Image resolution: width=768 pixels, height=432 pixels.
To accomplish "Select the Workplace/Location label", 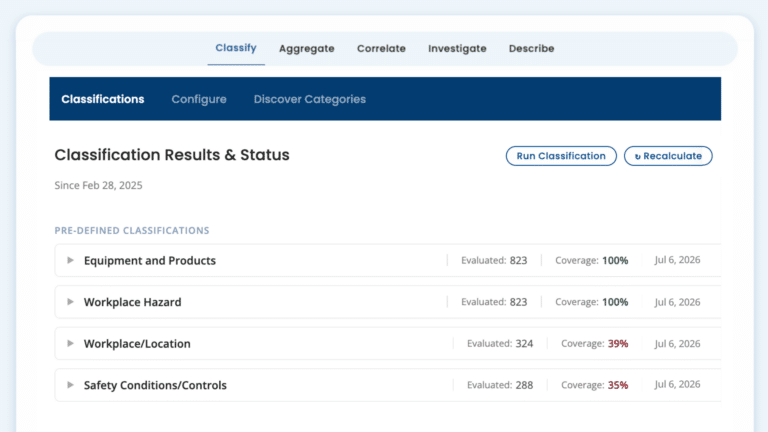I will pos(137,344).
